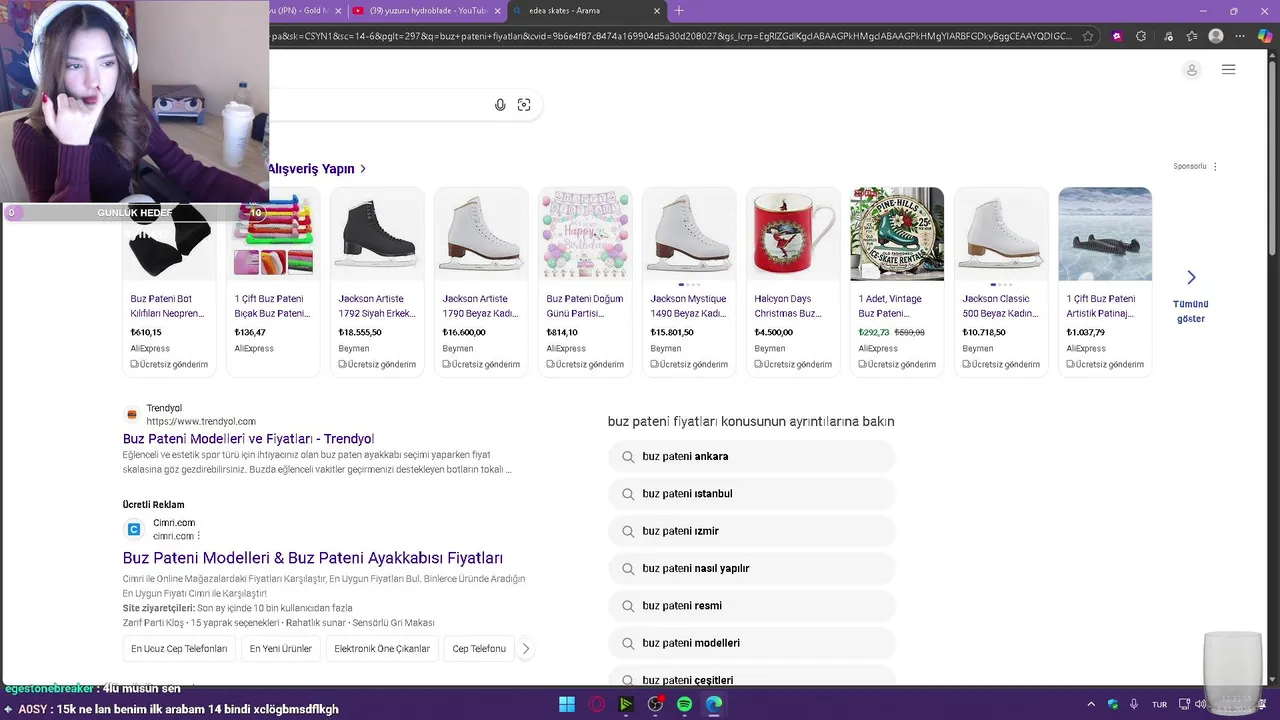
Task: Show hidden system tray icons
Action: 1091,704
